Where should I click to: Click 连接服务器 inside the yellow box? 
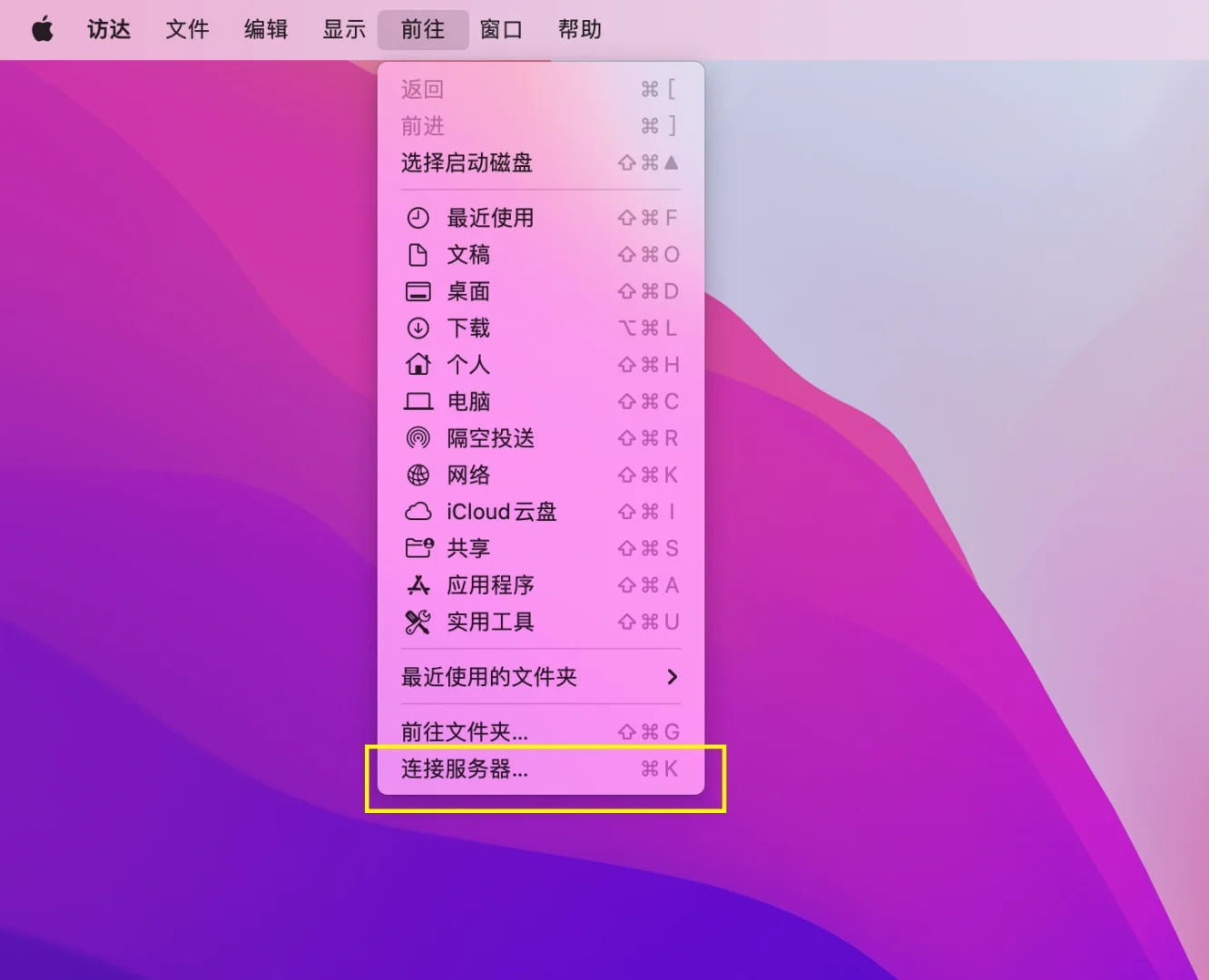(464, 769)
